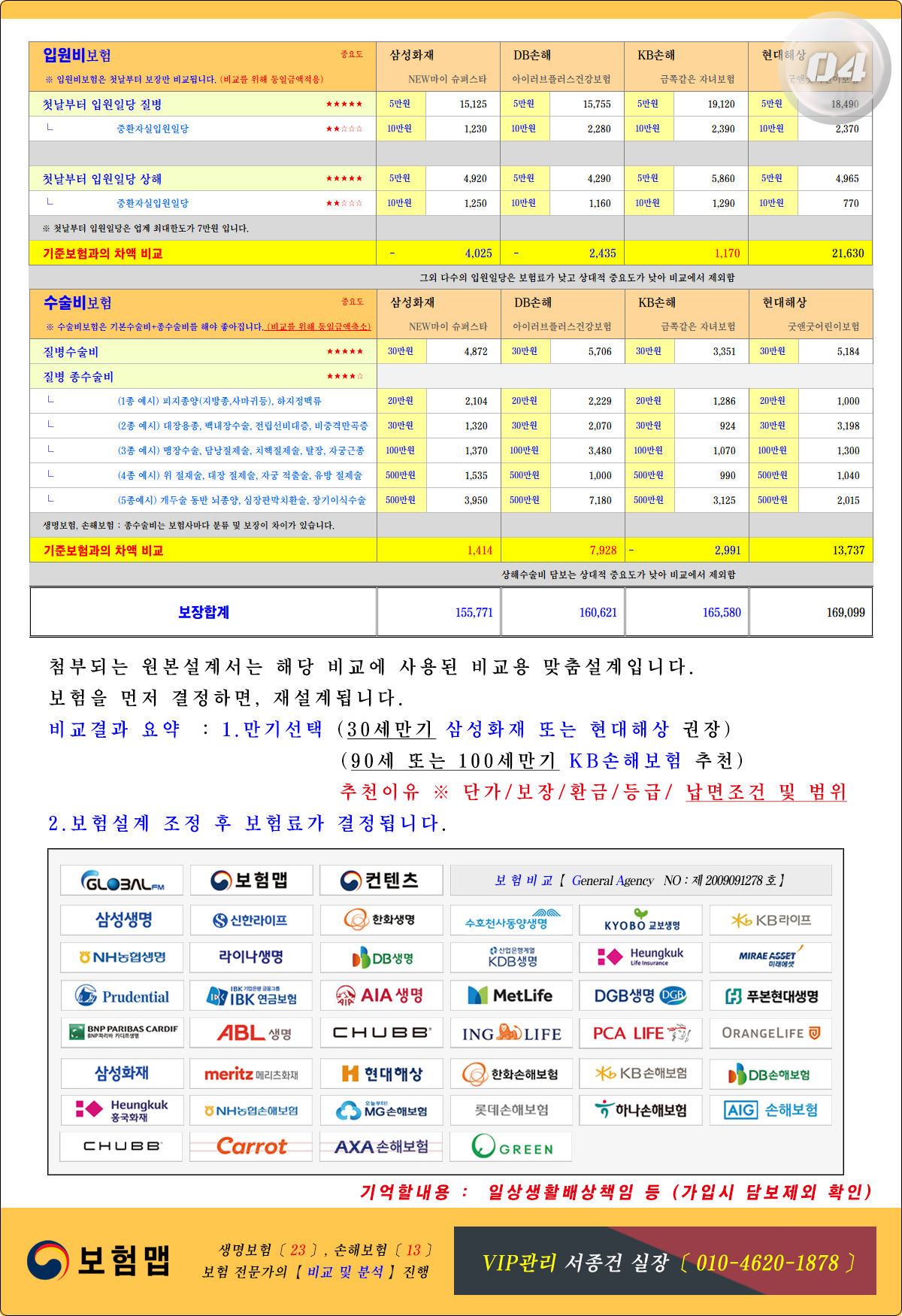902x1316 pixels.
Task: Select the 컨텐츠 logo tile
Action: pyautogui.click(x=381, y=881)
